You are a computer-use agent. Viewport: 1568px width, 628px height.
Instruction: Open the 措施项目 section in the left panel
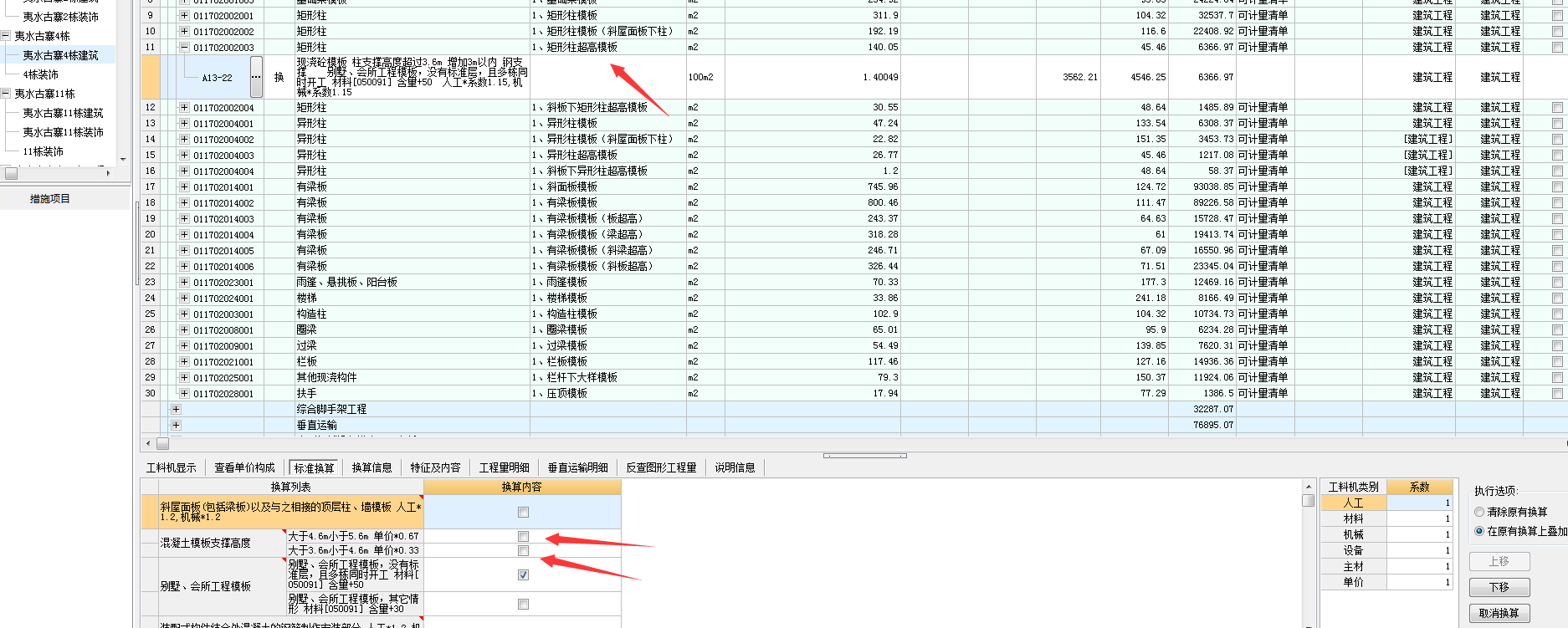coord(50,199)
